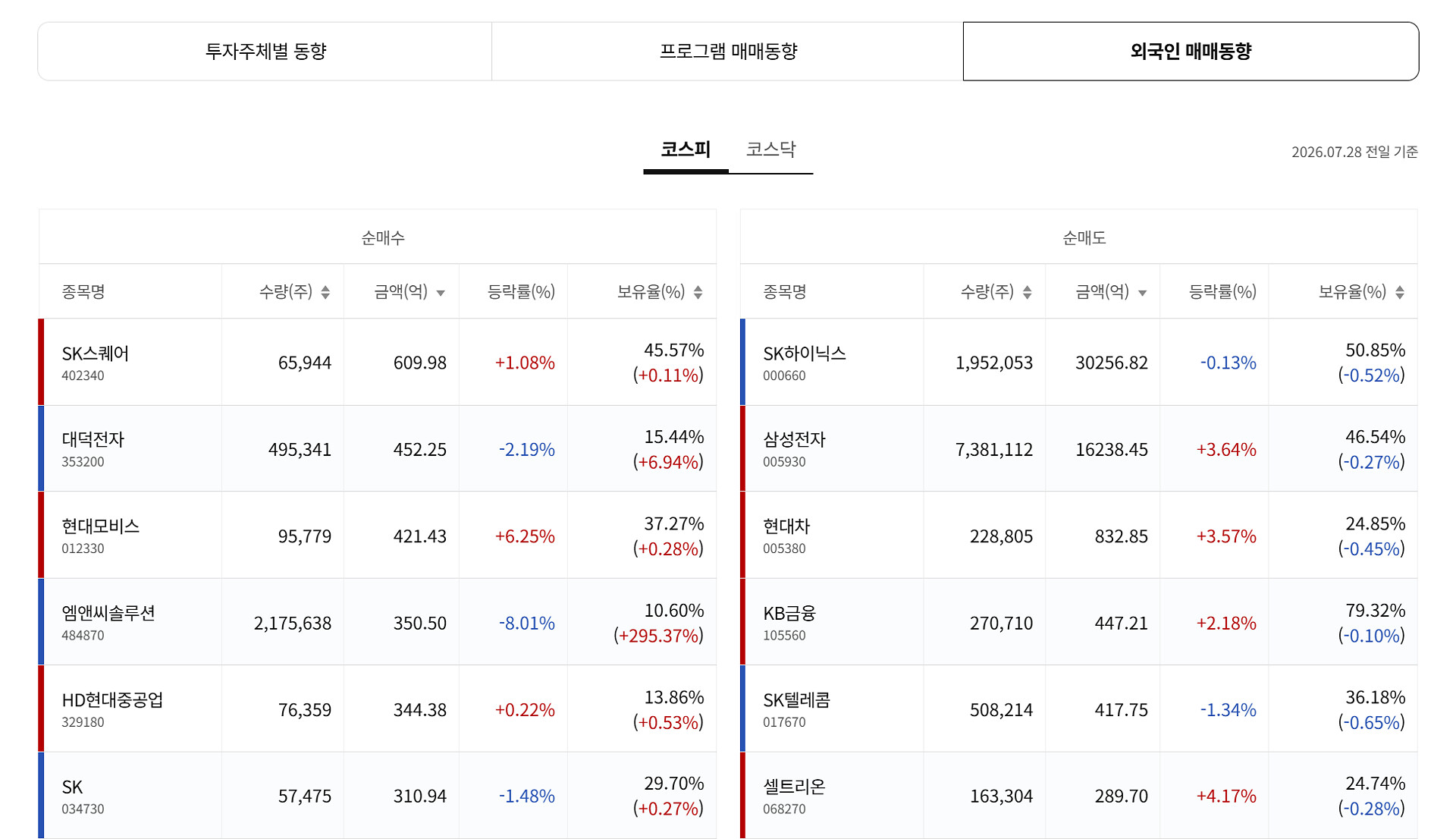Open the SK하이닉스 stock page
Viewport: 1456px width, 839px height.
pos(805,354)
